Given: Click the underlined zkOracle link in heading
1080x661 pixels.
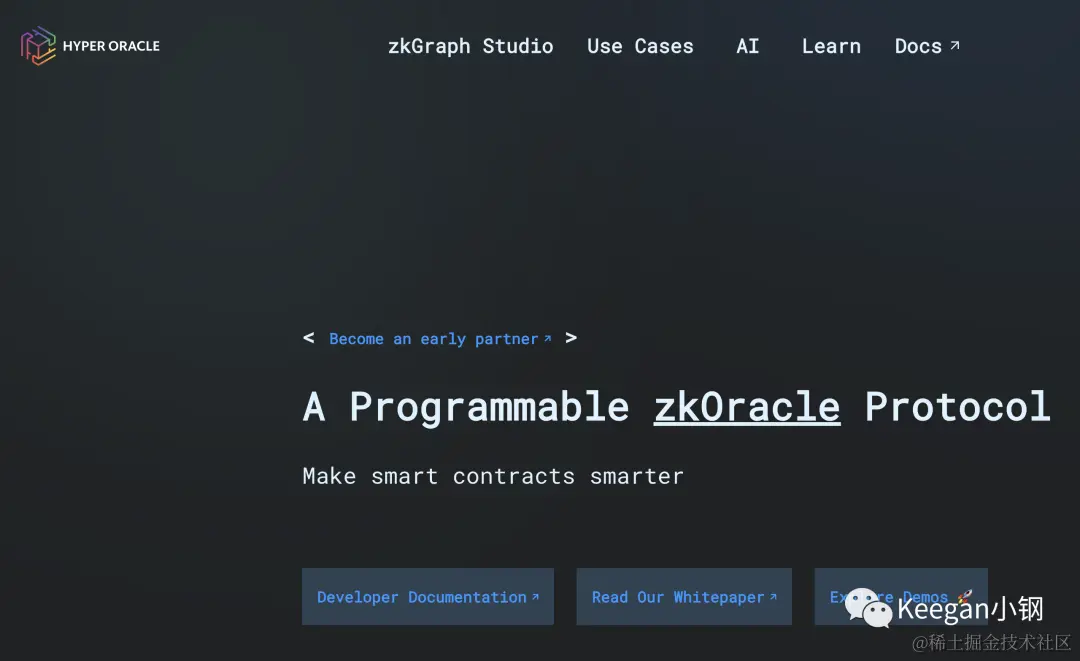Looking at the screenshot, I should 747,407.
